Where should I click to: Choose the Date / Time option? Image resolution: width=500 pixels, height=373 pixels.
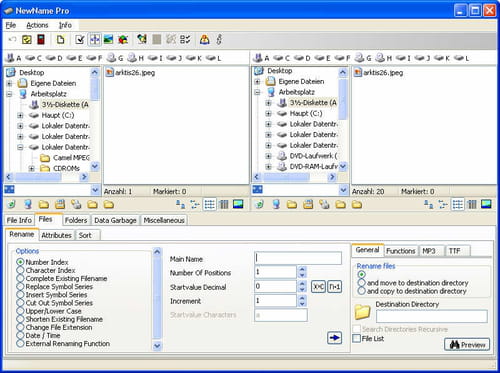coord(38,335)
